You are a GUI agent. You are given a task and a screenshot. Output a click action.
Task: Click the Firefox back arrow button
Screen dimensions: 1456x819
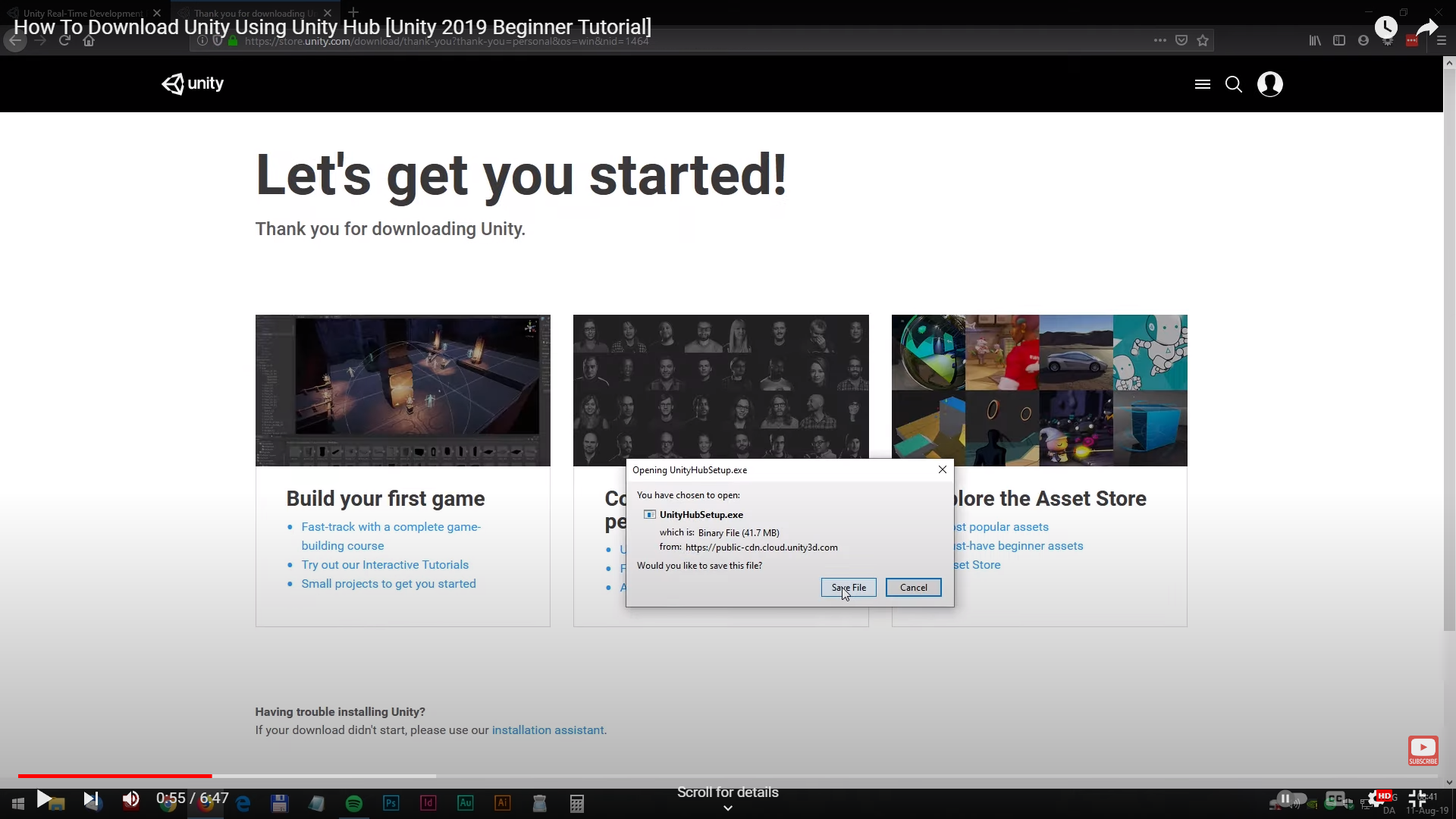(15, 41)
